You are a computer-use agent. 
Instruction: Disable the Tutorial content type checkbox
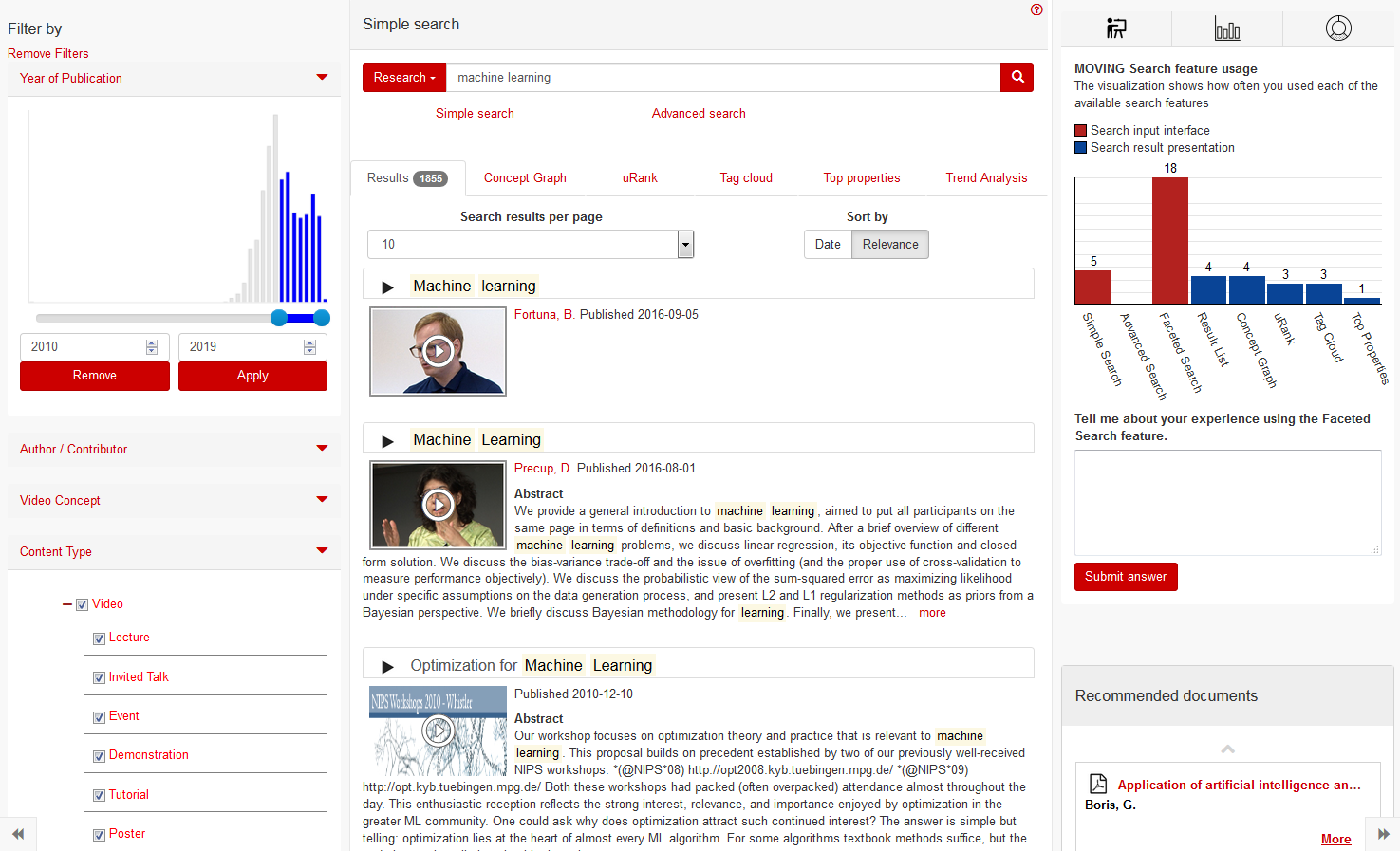pos(99,795)
